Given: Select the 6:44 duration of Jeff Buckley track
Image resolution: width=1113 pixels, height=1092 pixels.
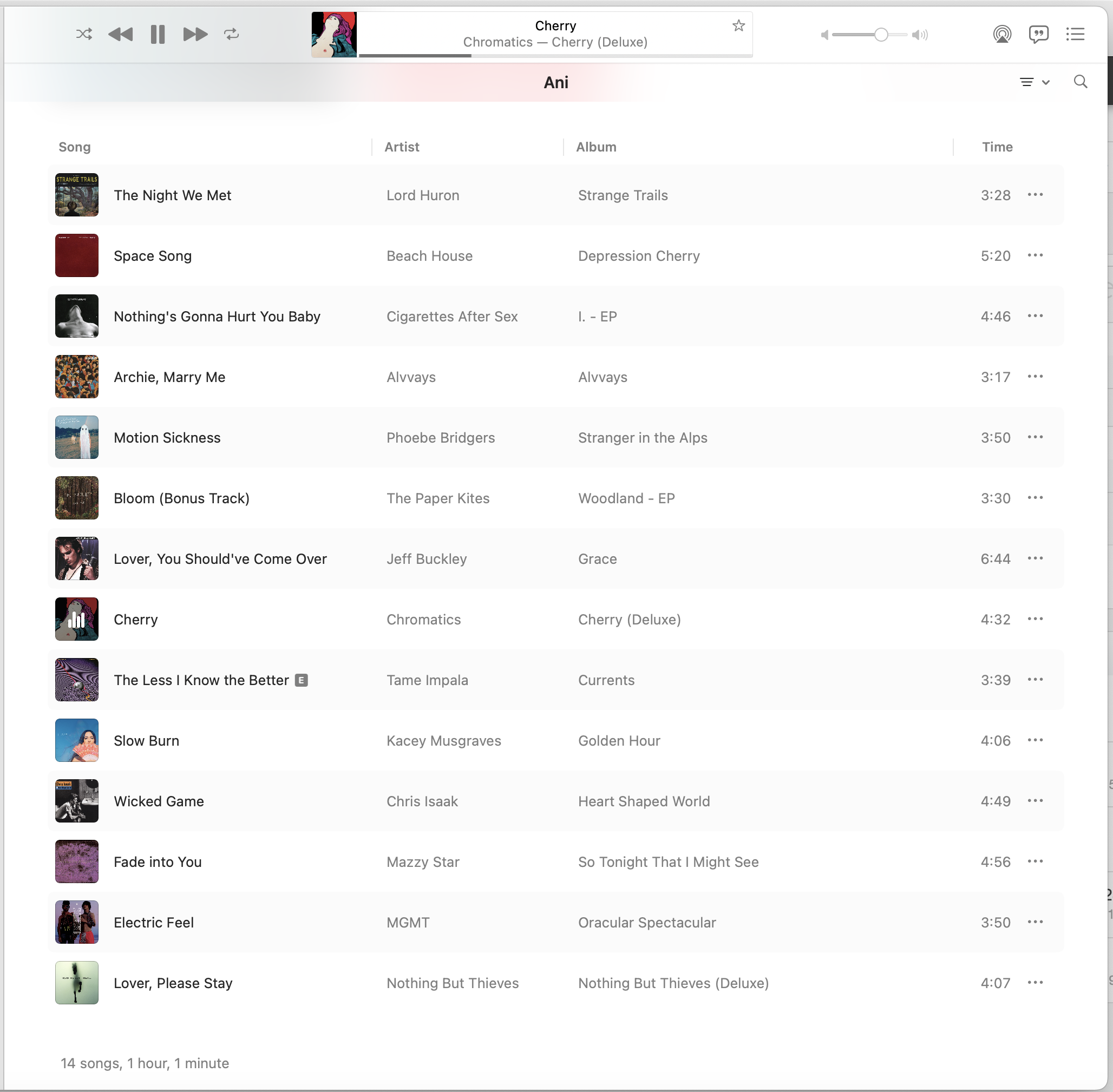Looking at the screenshot, I should 996,559.
